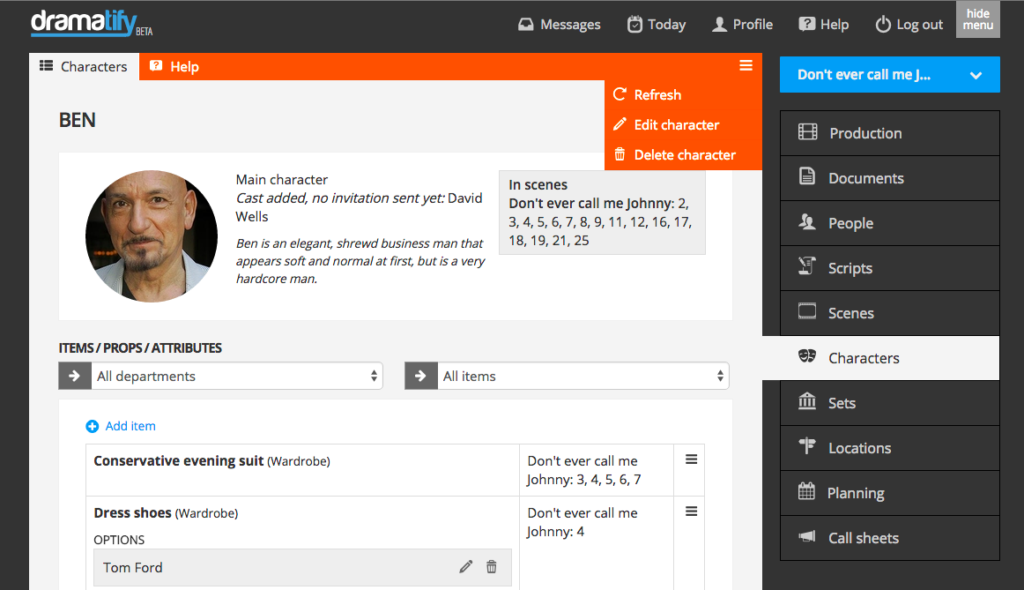
Task: Open Messages in the top navigation
Action: click(559, 25)
